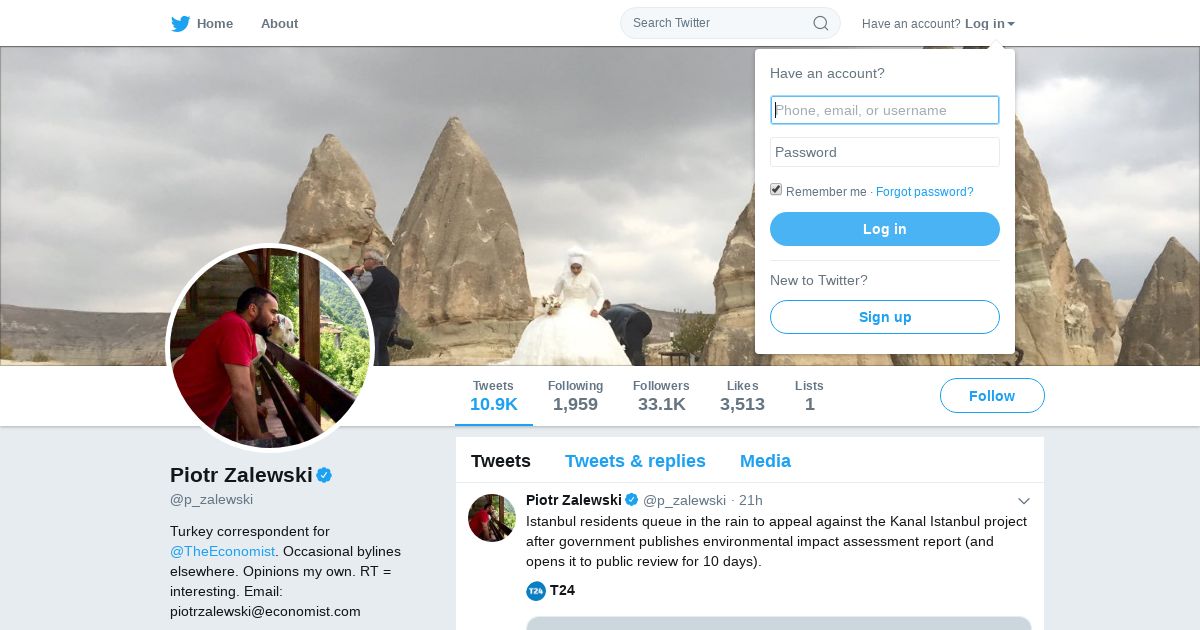Click the verified badge in the tweet header
The width and height of the screenshot is (1200, 630).
[x=632, y=500]
